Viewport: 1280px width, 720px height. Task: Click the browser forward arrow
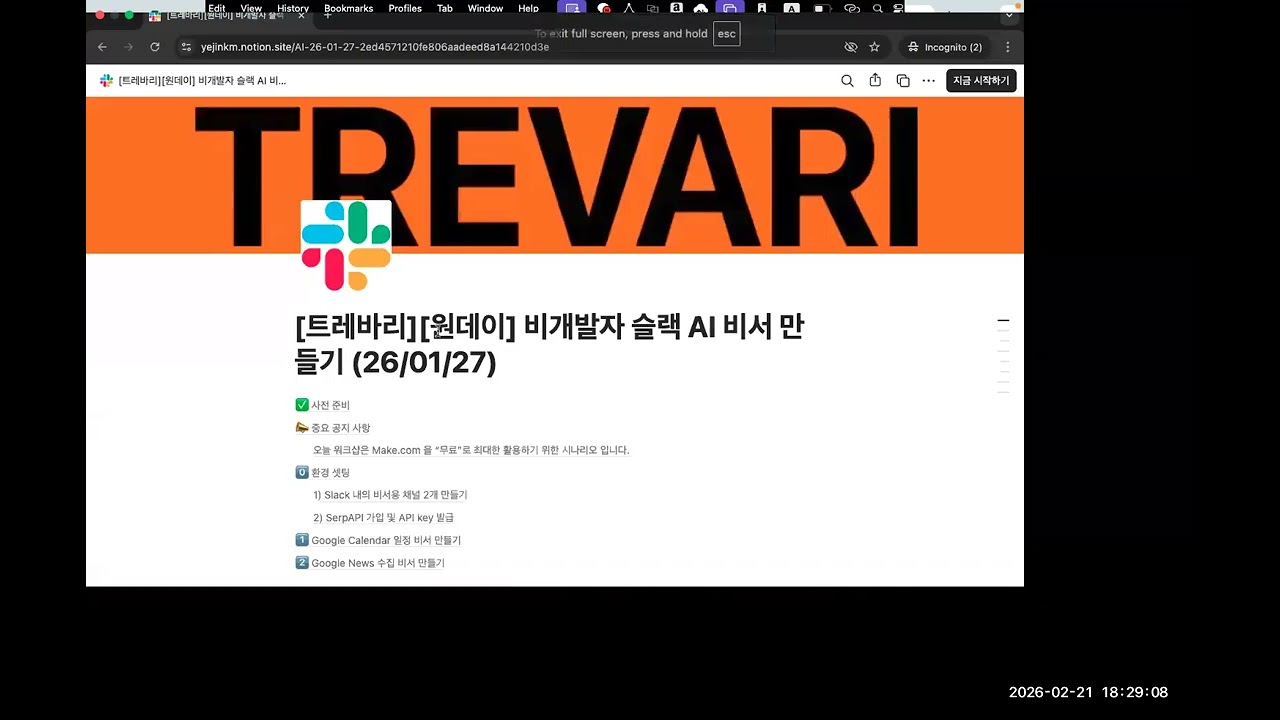[x=128, y=47]
